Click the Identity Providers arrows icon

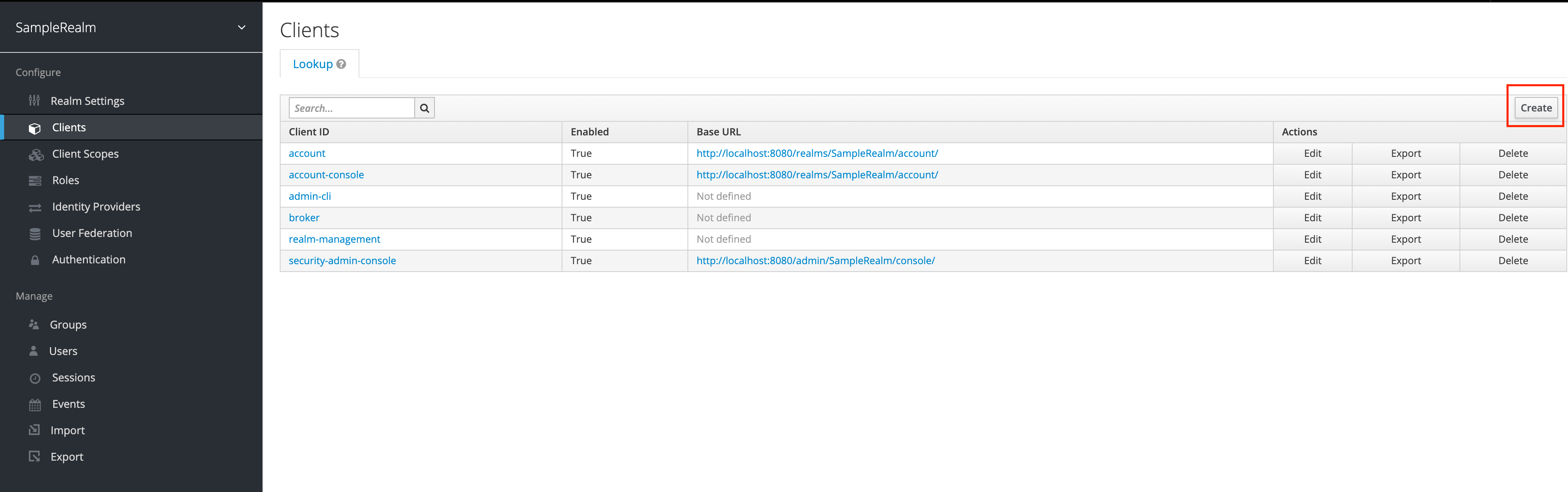(x=35, y=208)
